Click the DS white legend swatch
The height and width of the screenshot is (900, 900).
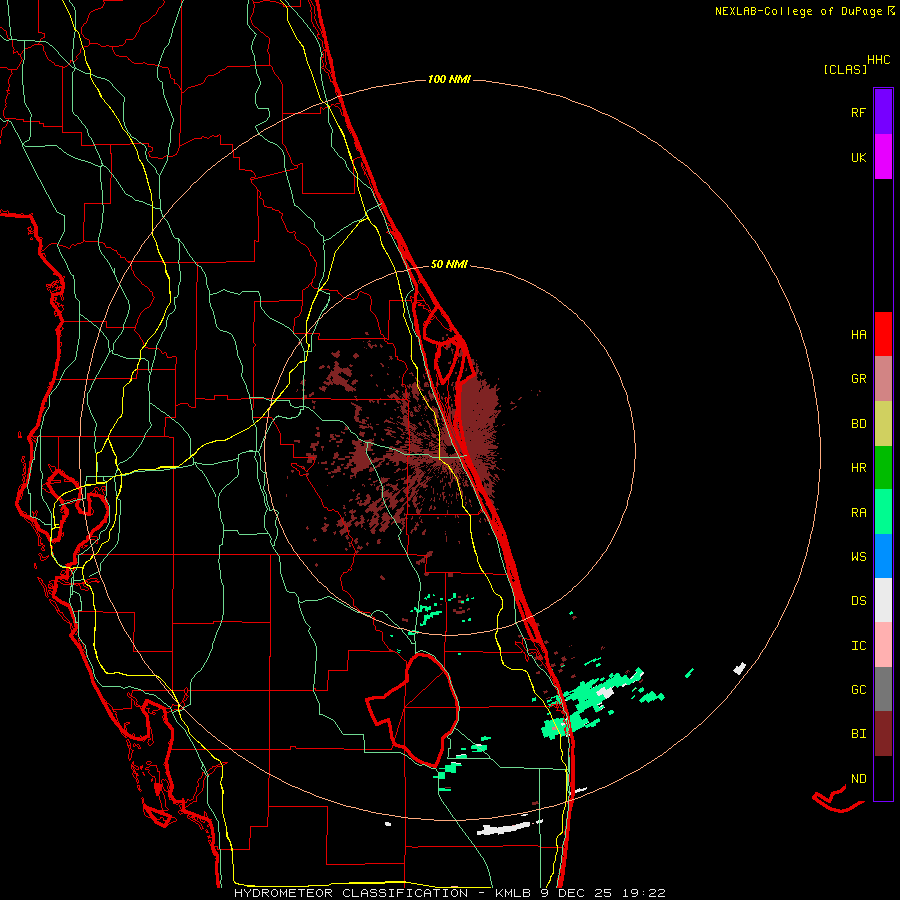tap(883, 600)
